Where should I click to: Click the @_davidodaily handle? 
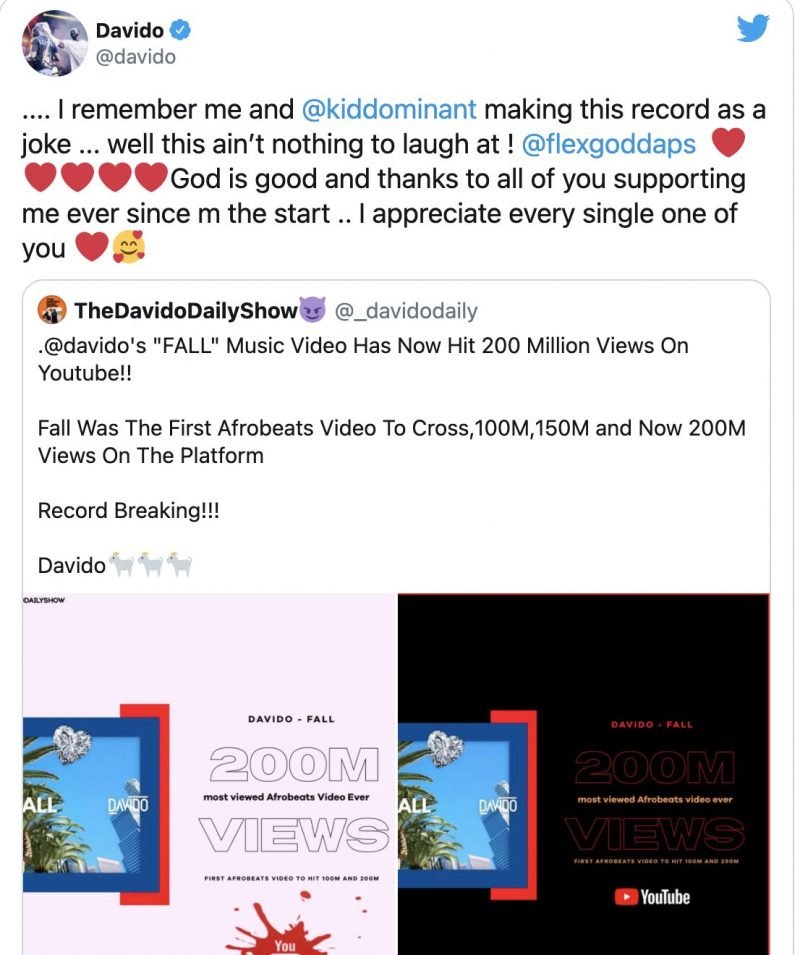coord(406,311)
